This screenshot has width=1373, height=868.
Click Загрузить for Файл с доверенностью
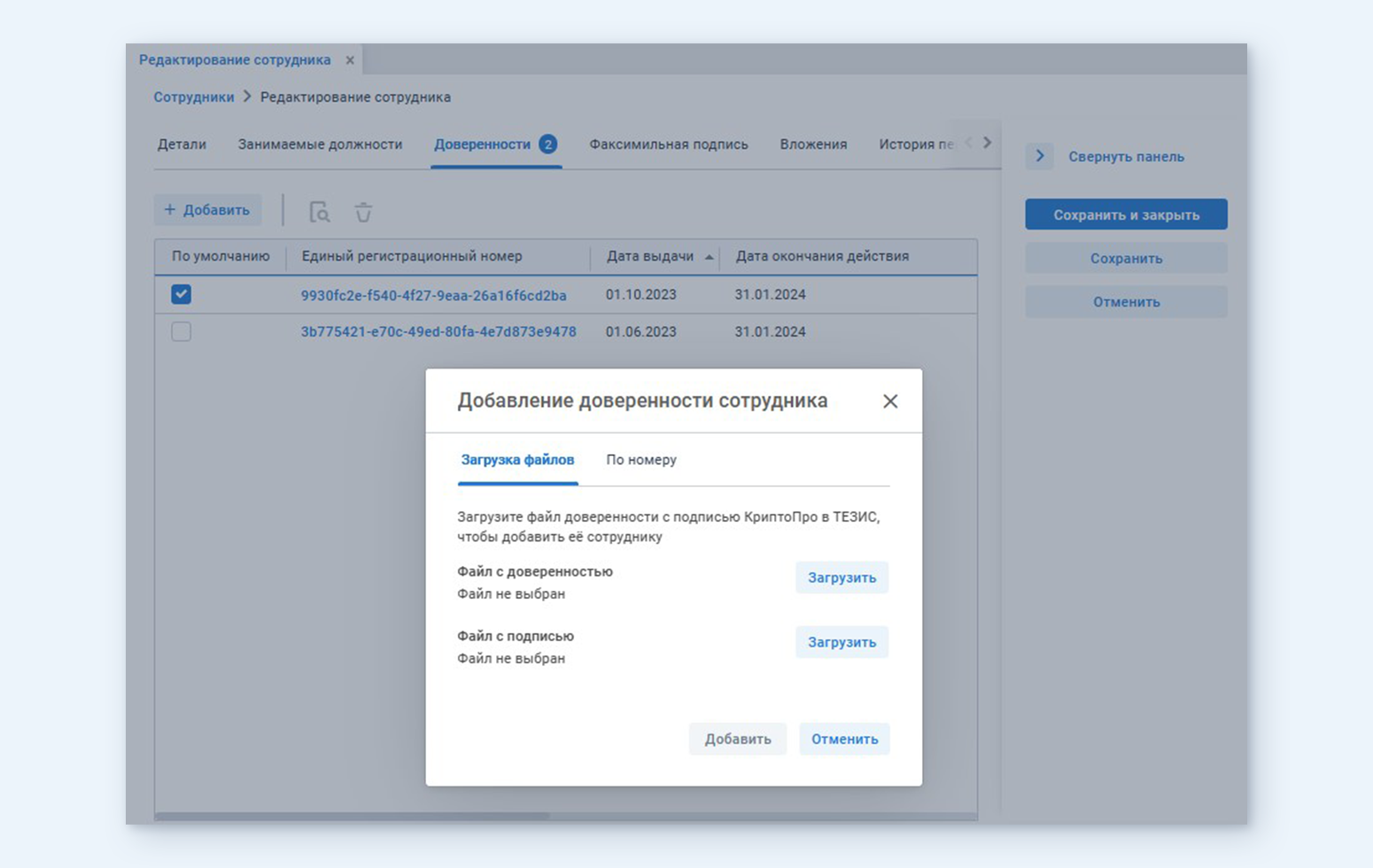tap(842, 577)
